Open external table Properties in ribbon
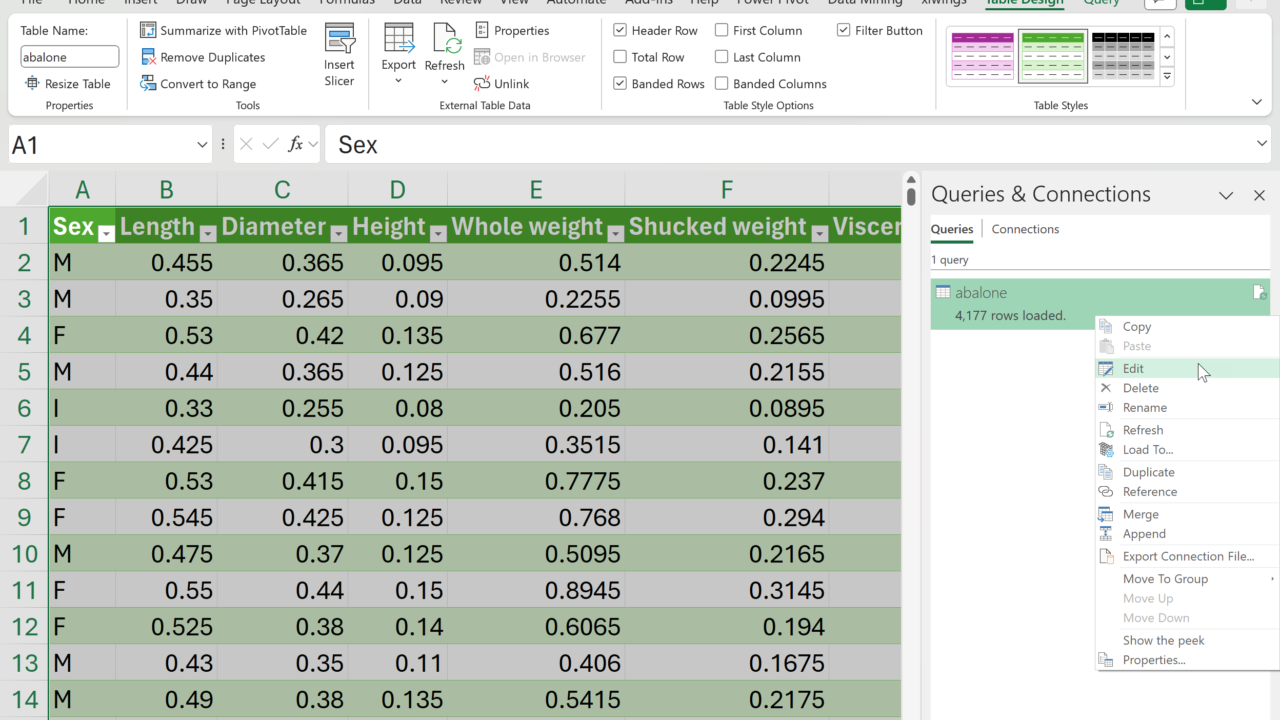Image resolution: width=1280 pixels, height=720 pixels. pos(512,31)
